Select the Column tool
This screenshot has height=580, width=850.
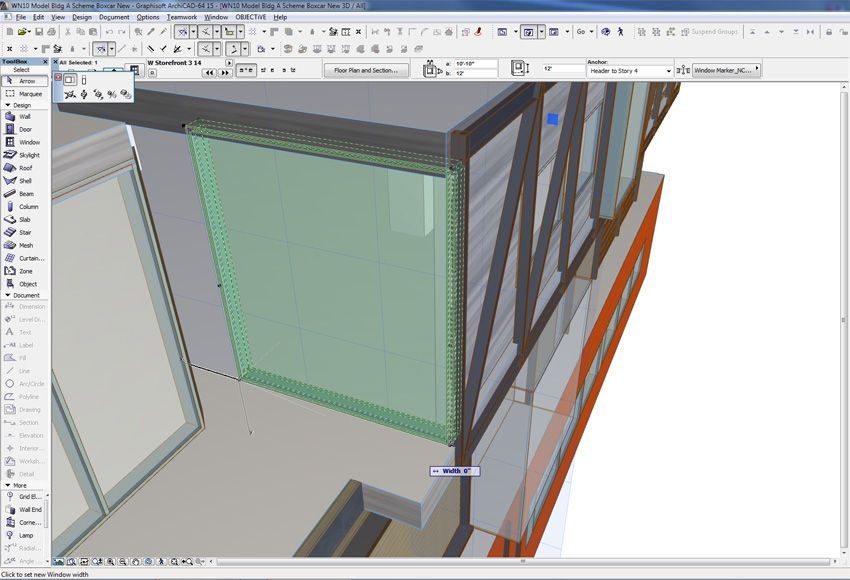point(27,207)
